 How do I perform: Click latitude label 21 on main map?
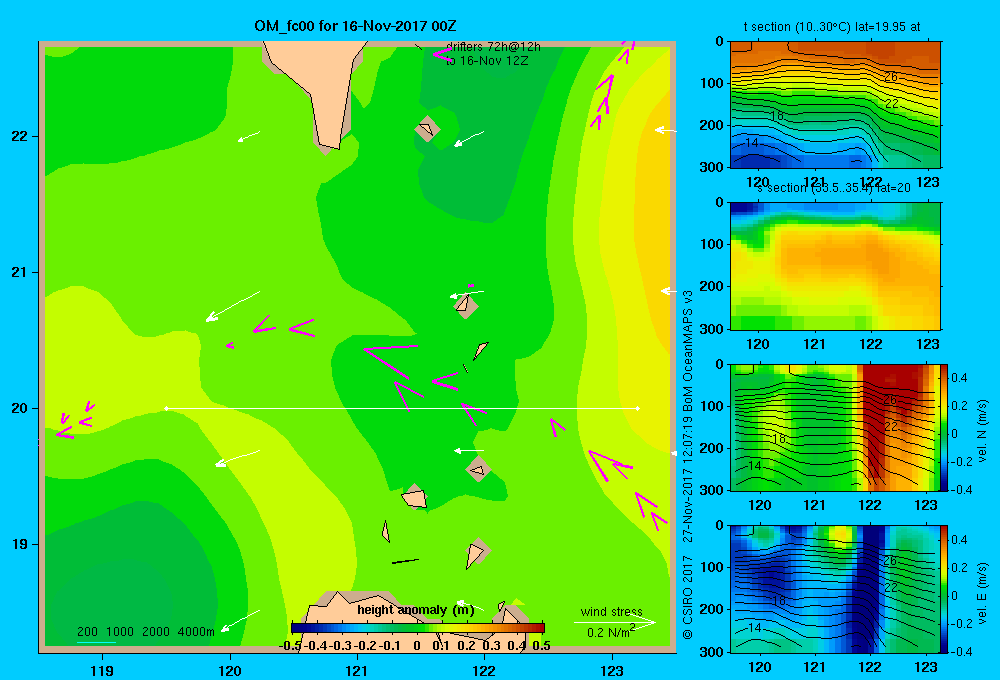pyautogui.click(x=19, y=272)
